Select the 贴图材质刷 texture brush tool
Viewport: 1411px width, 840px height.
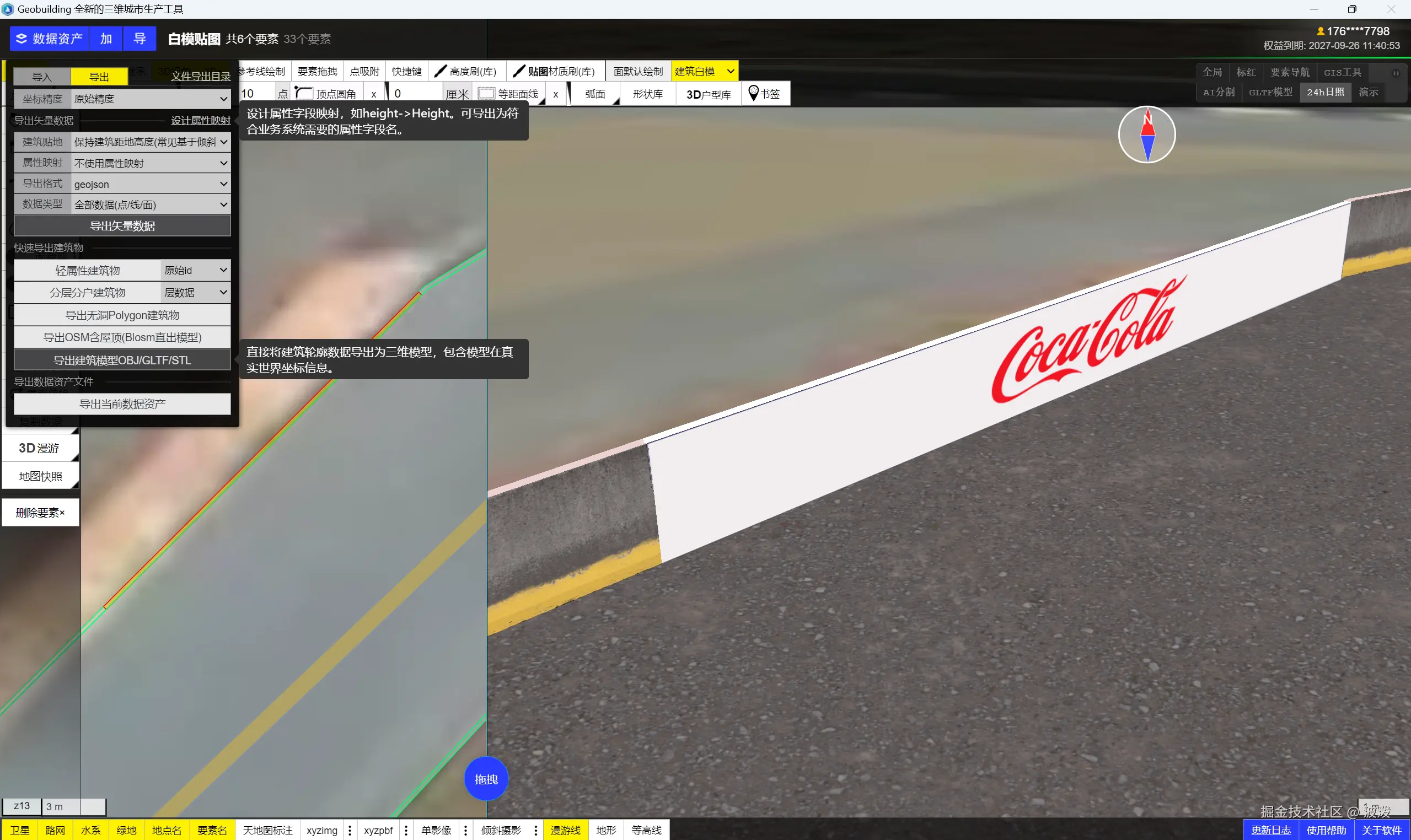[x=555, y=71]
